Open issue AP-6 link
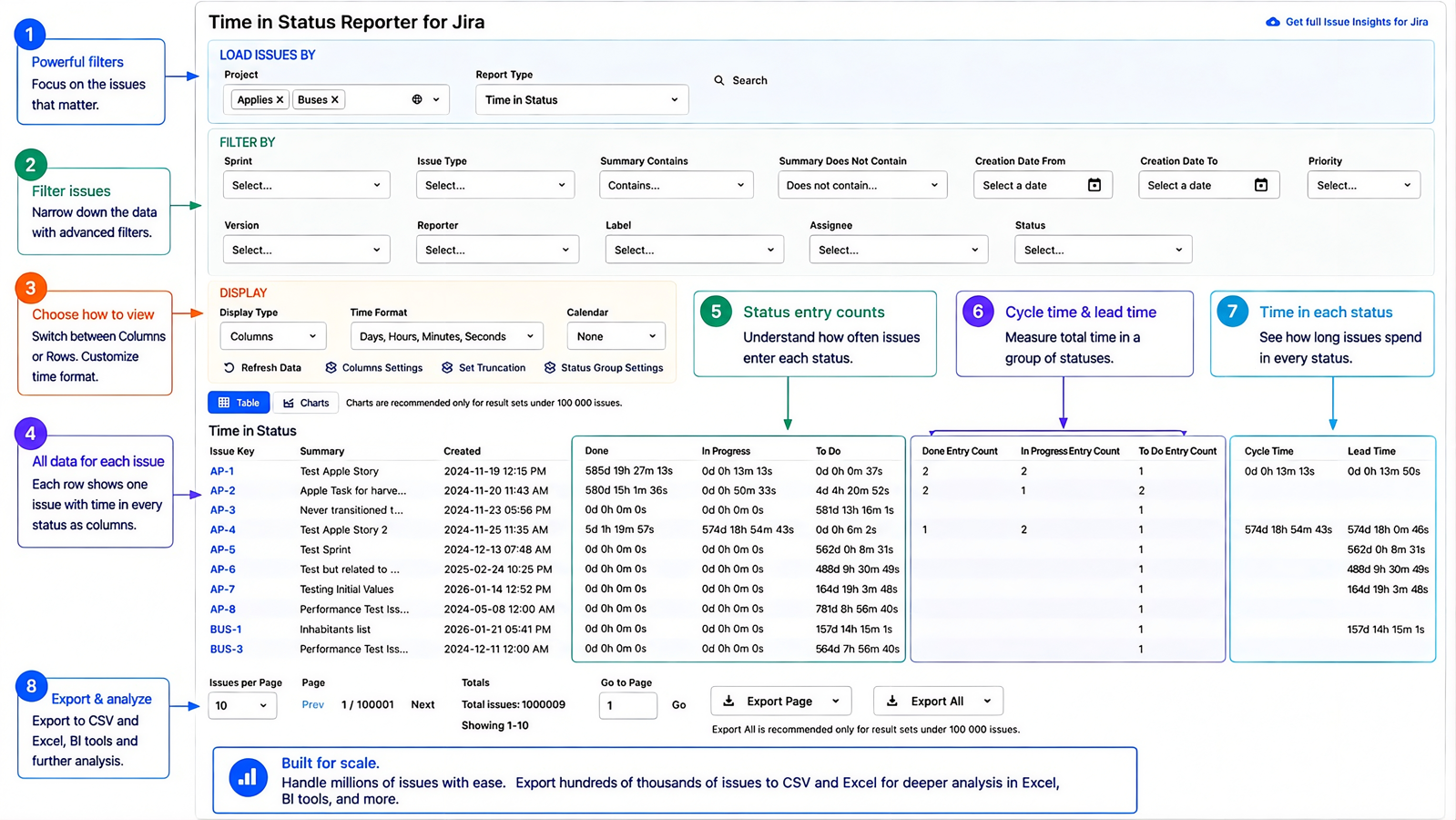Screen dimensions: 1456x820 click(x=222, y=569)
